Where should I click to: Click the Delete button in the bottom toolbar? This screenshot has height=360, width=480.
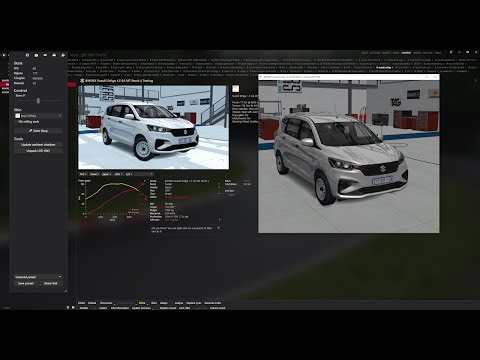pos(103,308)
